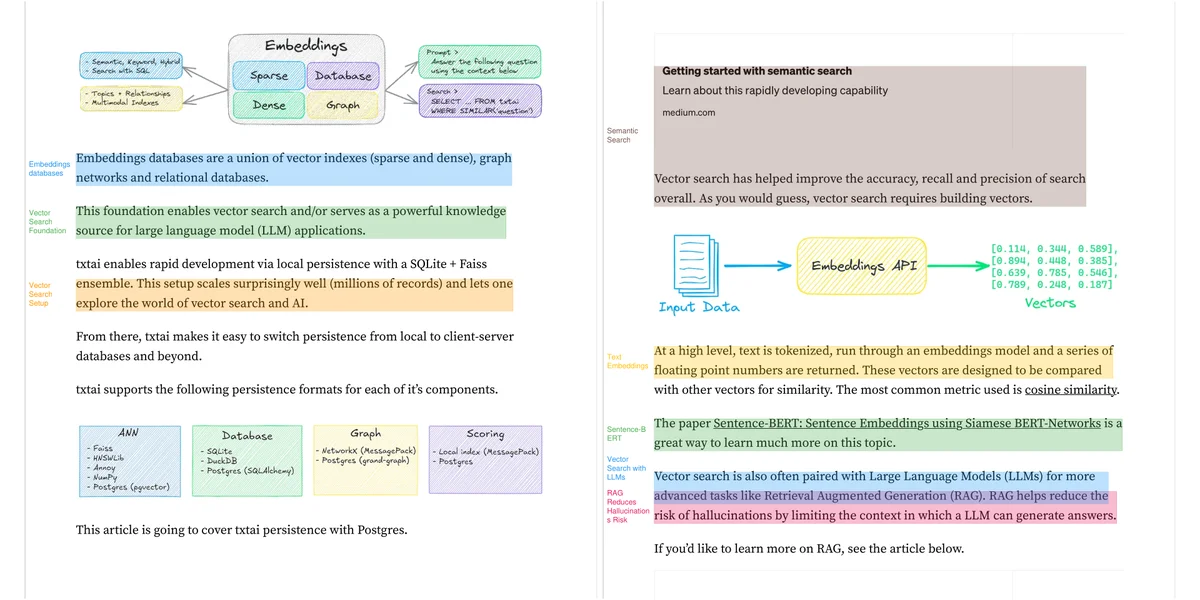Select the Embeddings databases margin note

click(x=49, y=168)
